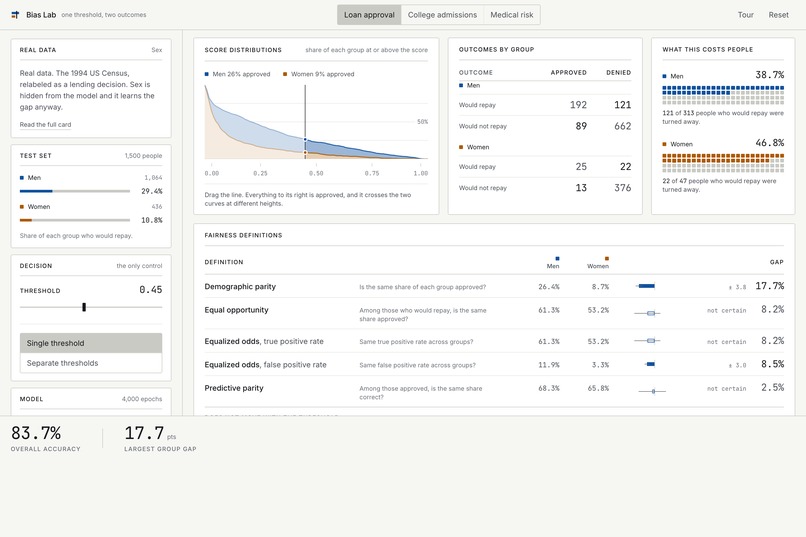Viewport: 806px width, 537px height.
Task: Click the vertical threshold line in chart
Action: coord(305,122)
